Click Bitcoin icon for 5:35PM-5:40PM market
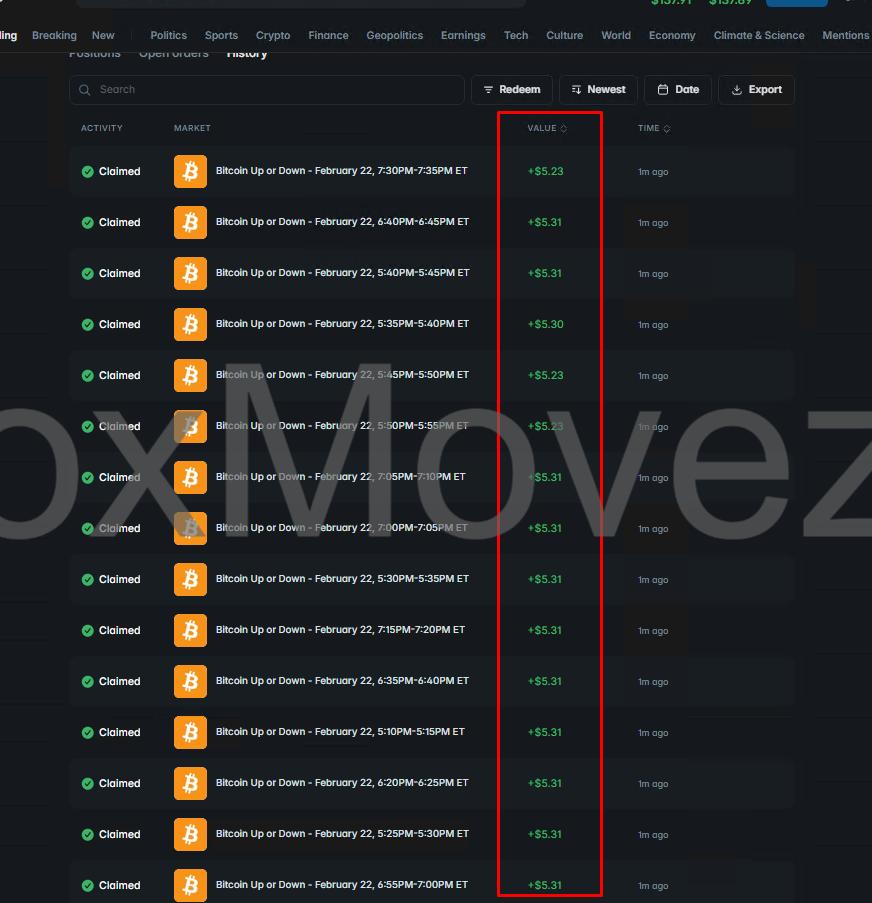This screenshot has height=903, width=872. coord(190,324)
